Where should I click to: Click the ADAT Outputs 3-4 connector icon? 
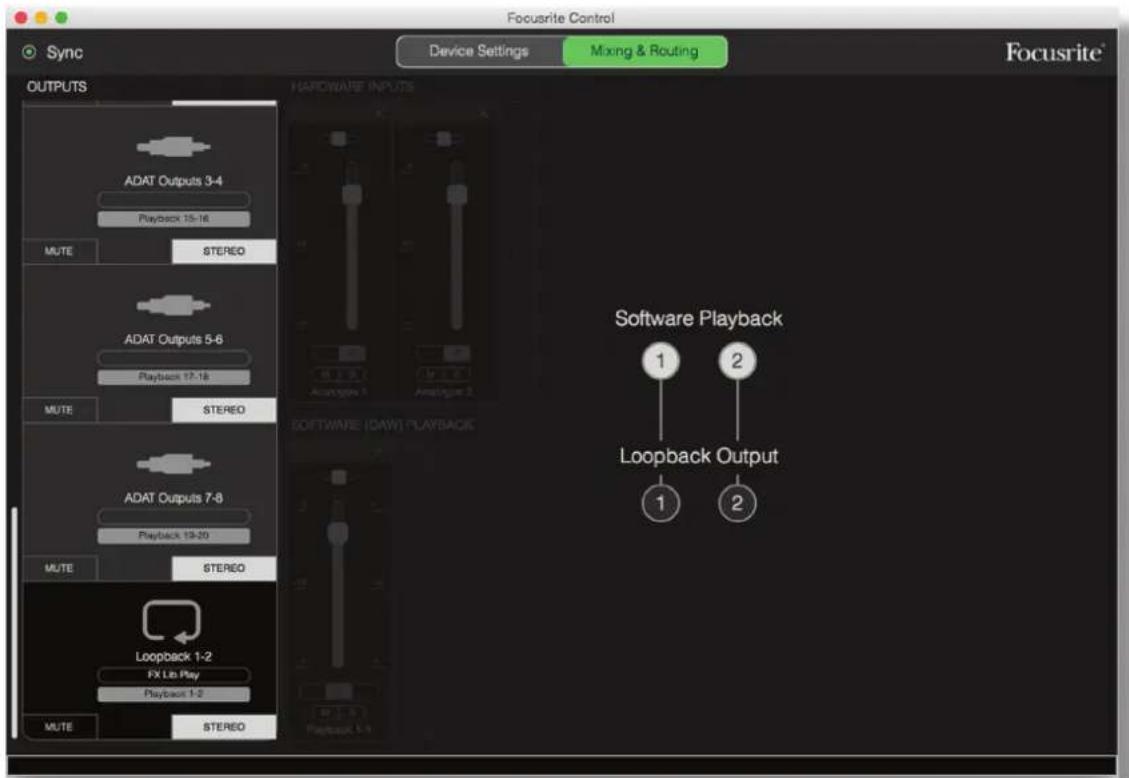pyautogui.click(x=174, y=147)
